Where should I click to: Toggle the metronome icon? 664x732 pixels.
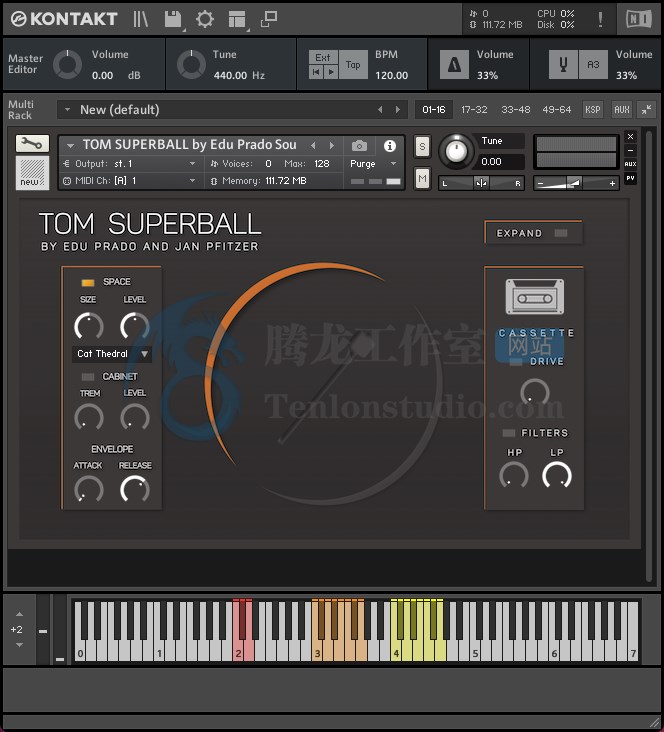click(454, 64)
